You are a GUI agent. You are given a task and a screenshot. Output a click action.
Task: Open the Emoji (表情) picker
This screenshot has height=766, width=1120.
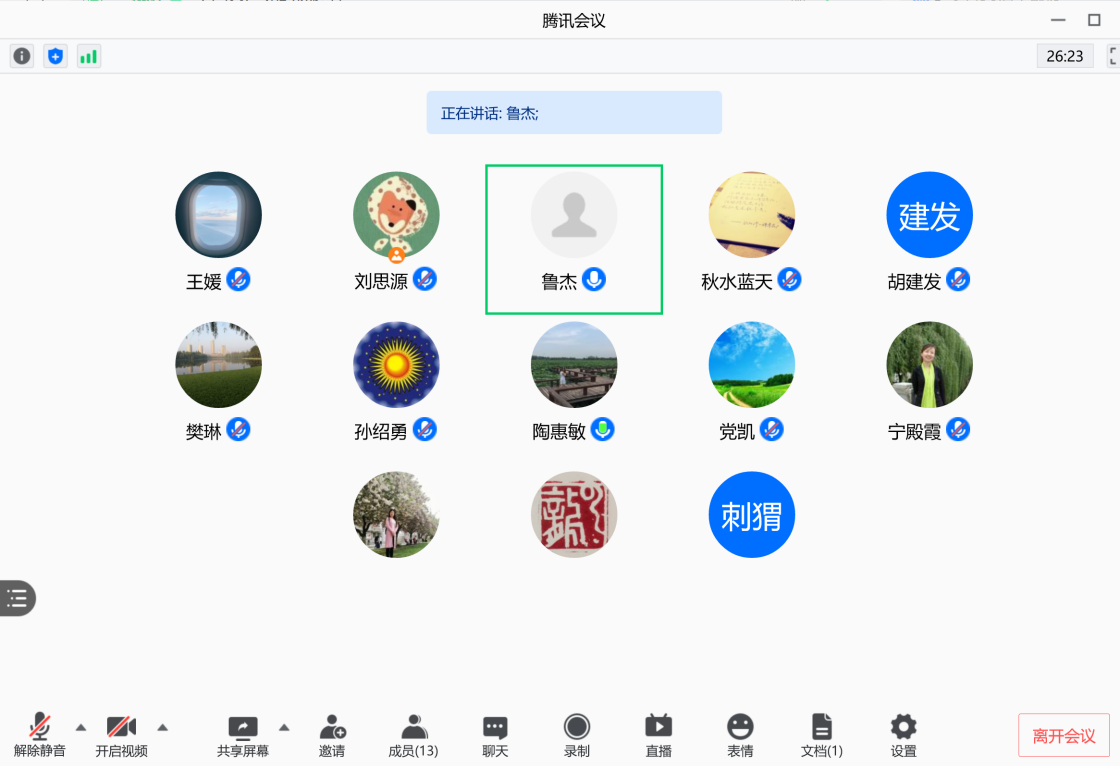pos(740,734)
